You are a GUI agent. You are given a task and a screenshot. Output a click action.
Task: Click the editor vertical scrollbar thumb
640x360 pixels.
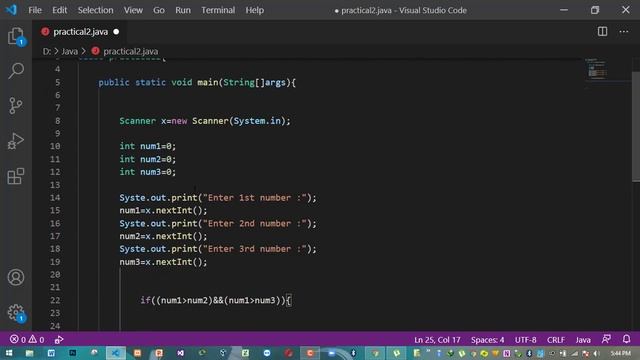(636, 127)
